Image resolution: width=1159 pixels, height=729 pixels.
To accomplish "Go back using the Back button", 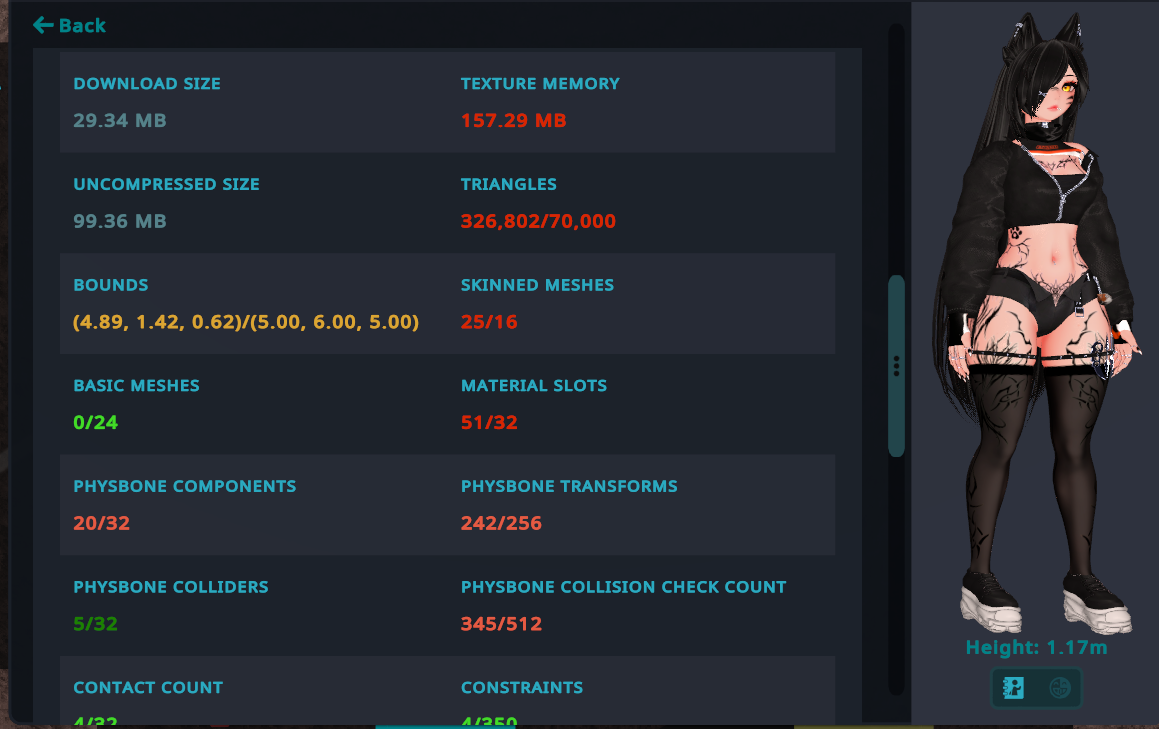I will [69, 26].
